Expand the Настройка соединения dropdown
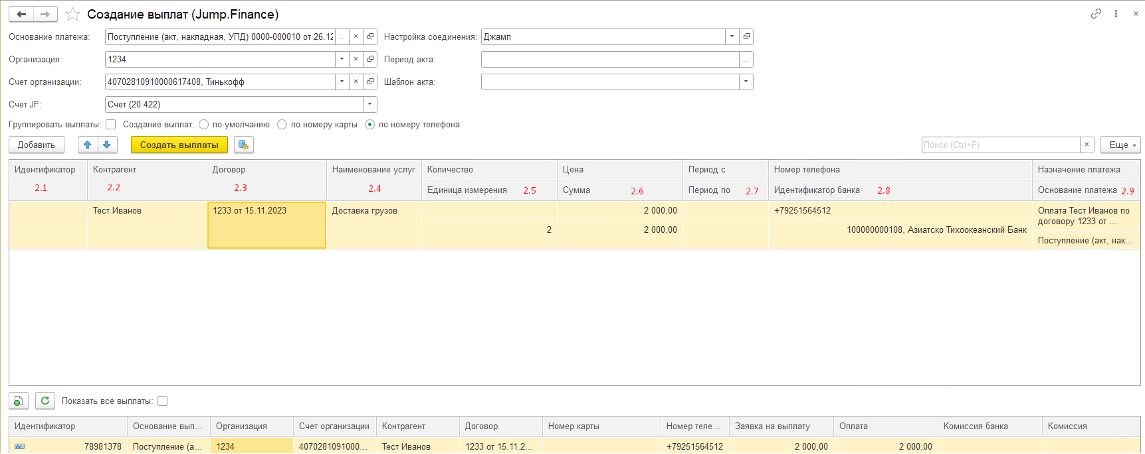The width and height of the screenshot is (1145, 454). pyautogui.click(x=731, y=36)
